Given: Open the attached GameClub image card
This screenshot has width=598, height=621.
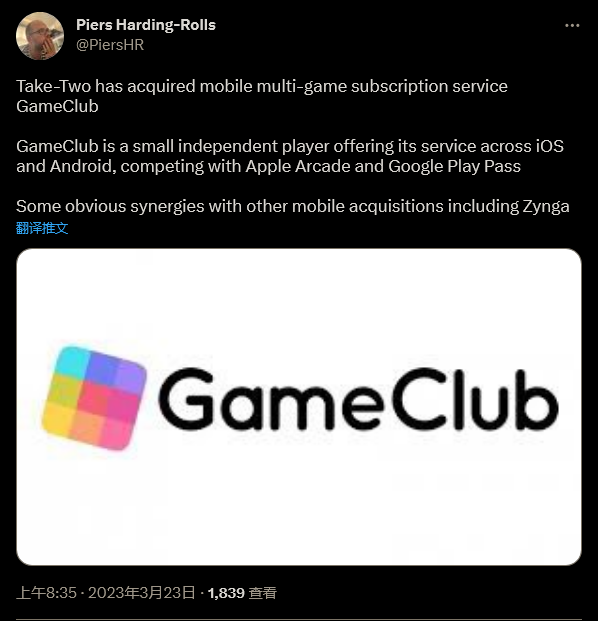Looking at the screenshot, I should (299, 407).
